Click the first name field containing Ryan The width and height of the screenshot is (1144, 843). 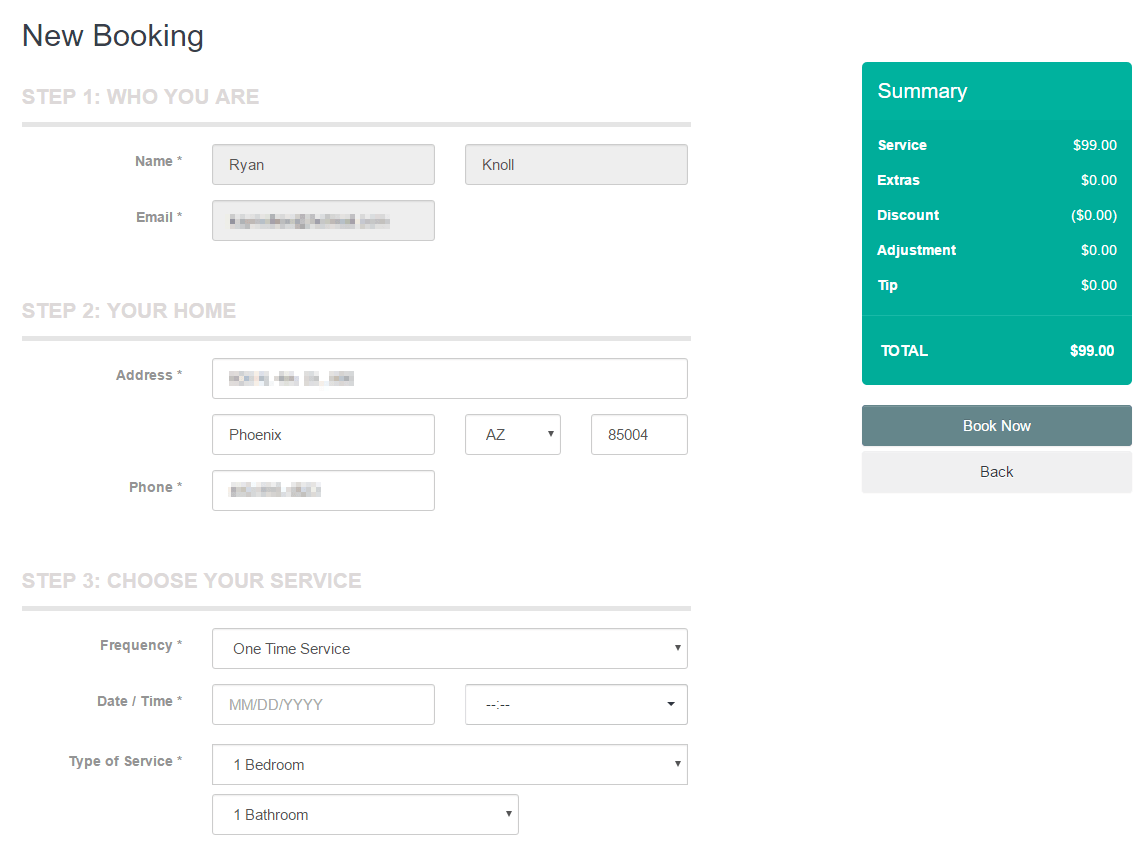click(323, 165)
